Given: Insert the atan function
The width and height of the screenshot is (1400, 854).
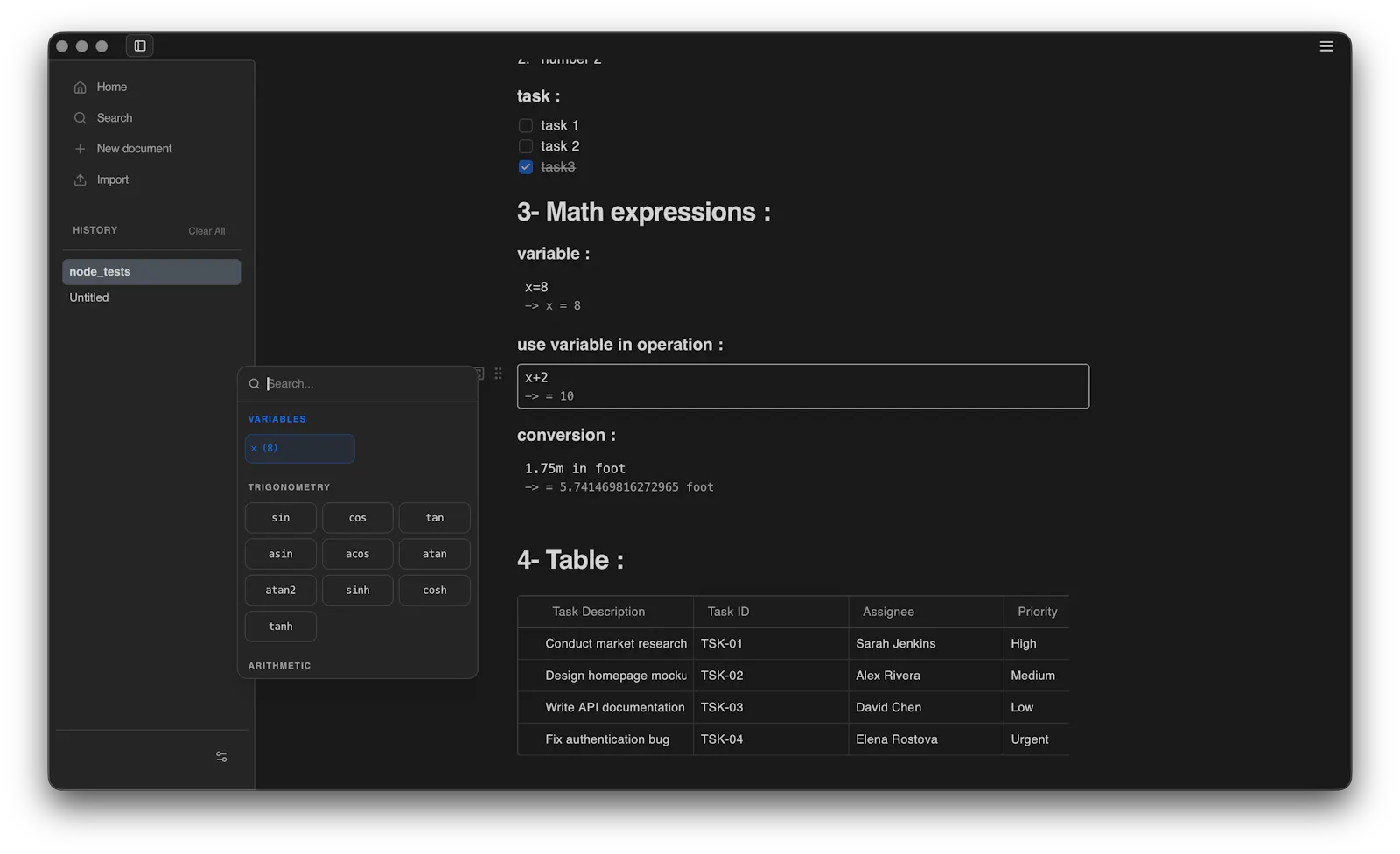Looking at the screenshot, I should [x=435, y=554].
